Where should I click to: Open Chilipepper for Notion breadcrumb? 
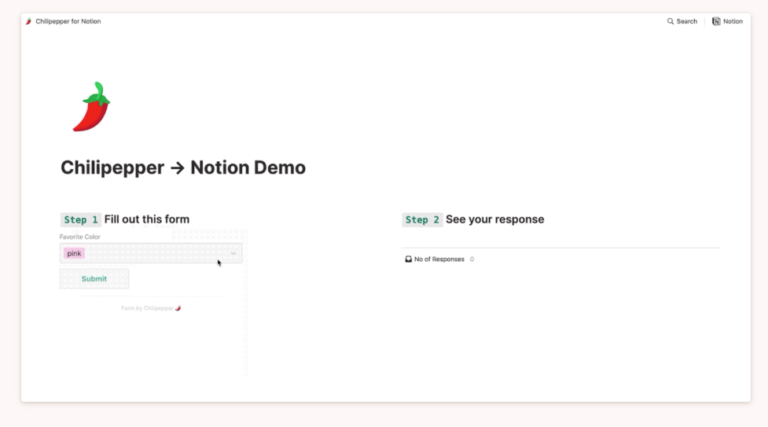click(68, 21)
